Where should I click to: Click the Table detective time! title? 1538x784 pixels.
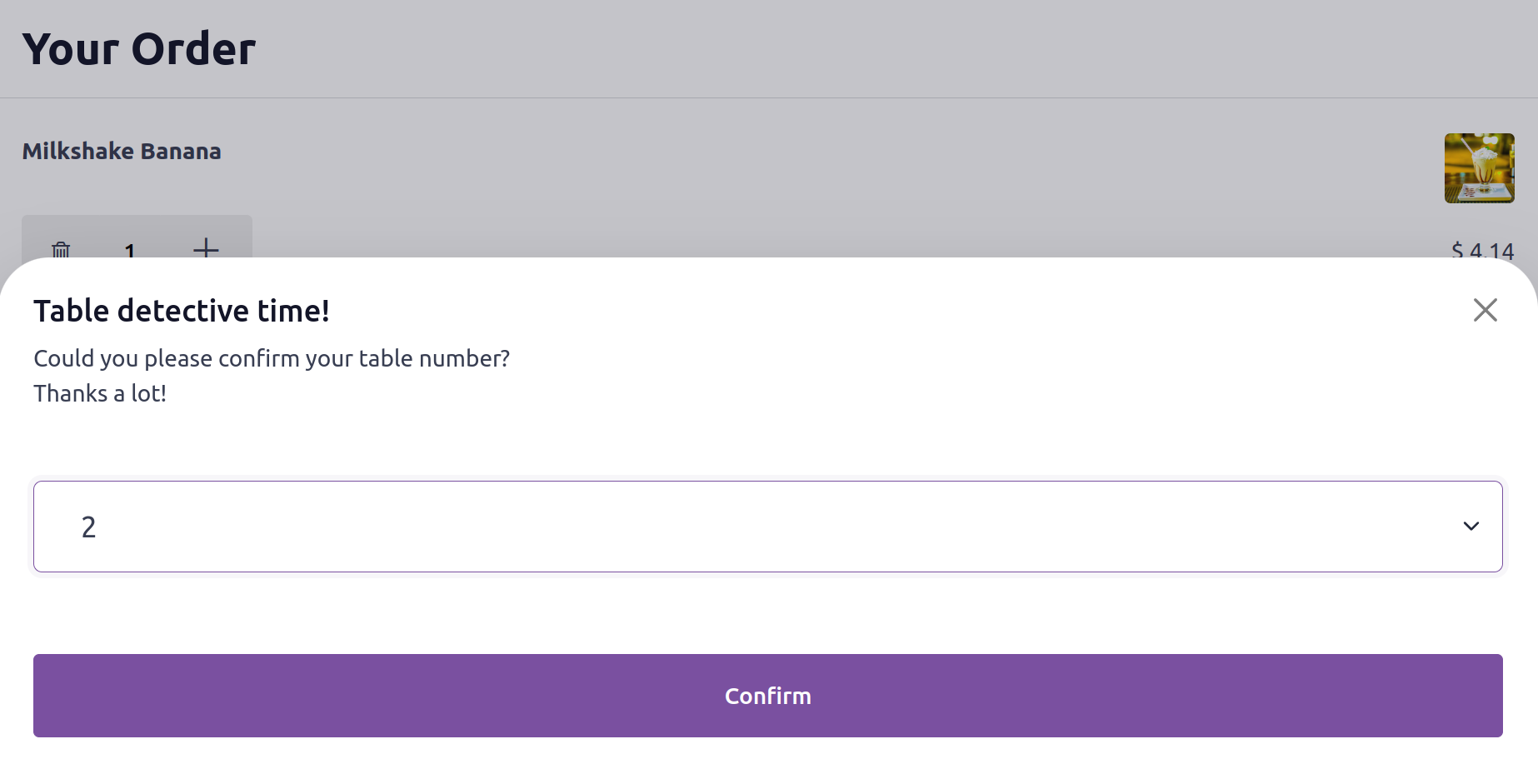point(182,311)
